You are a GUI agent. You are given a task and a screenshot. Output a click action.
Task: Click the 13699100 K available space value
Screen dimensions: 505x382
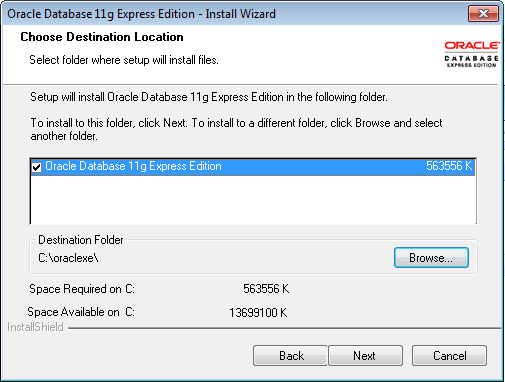click(x=258, y=313)
